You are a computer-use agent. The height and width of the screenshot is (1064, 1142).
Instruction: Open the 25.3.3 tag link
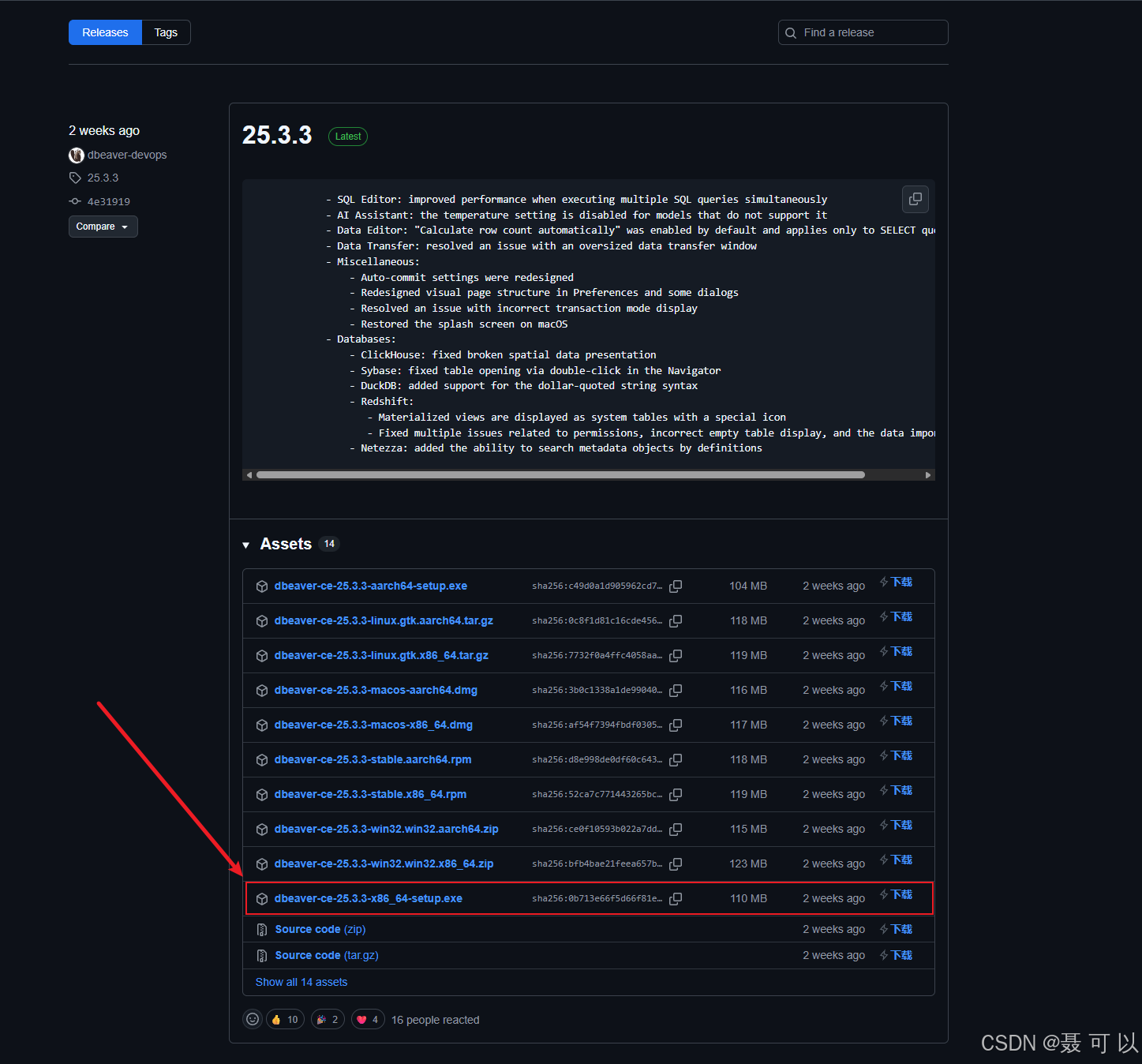(x=103, y=178)
